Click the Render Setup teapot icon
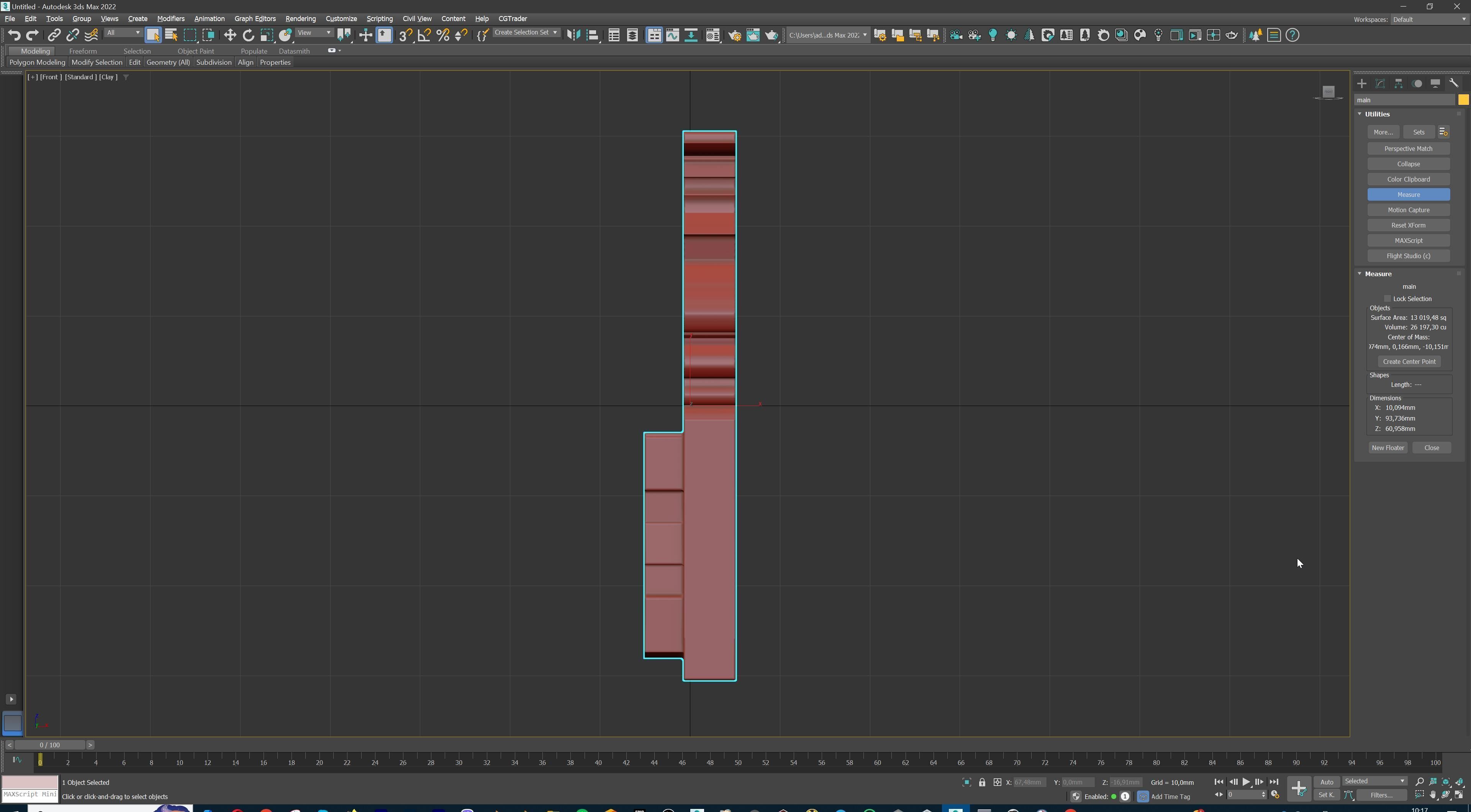Image resolution: width=1471 pixels, height=812 pixels. [x=734, y=35]
